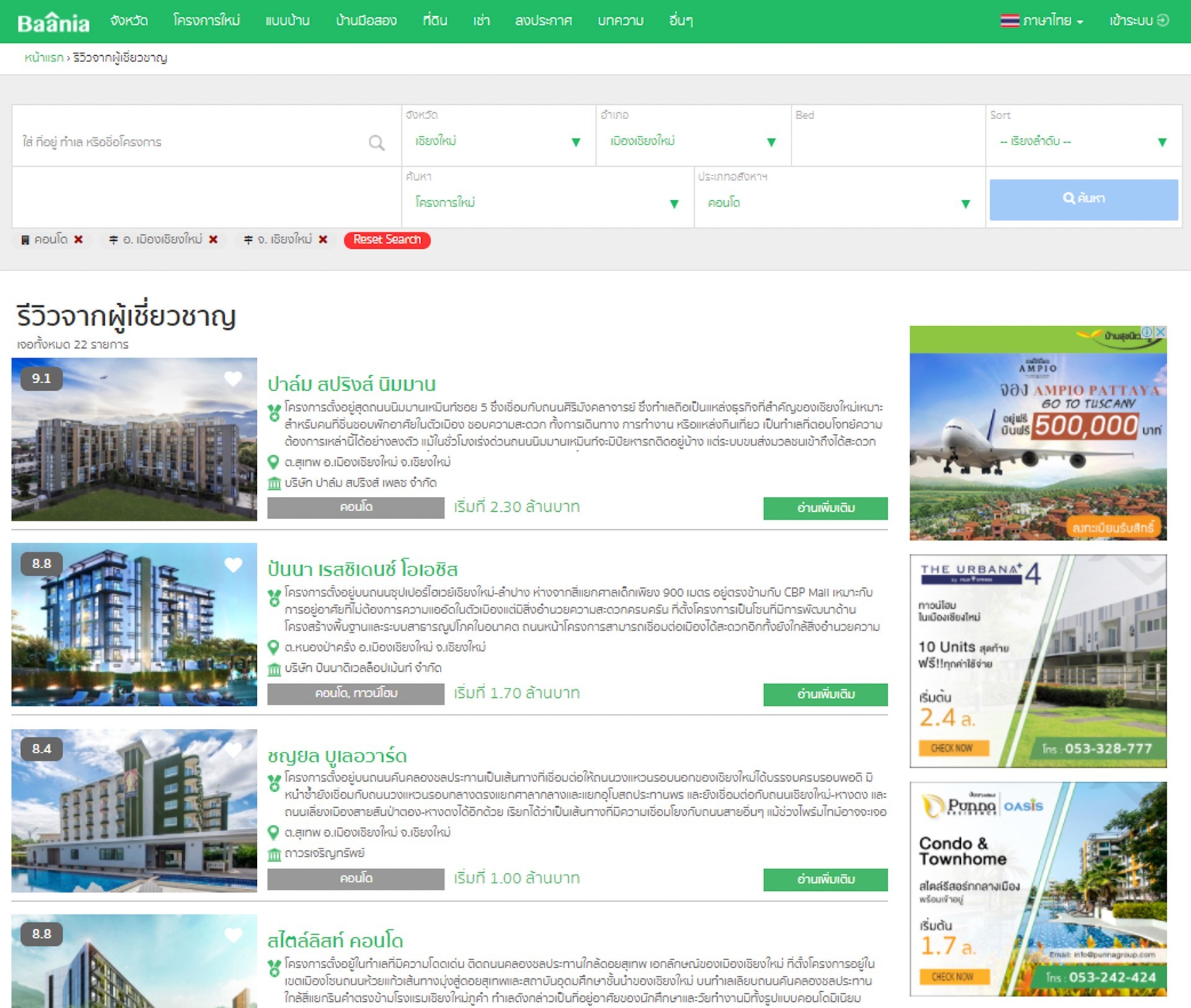This screenshot has width=1191, height=1008.
Task: Open the จังหวัด menu
Action: (x=129, y=20)
